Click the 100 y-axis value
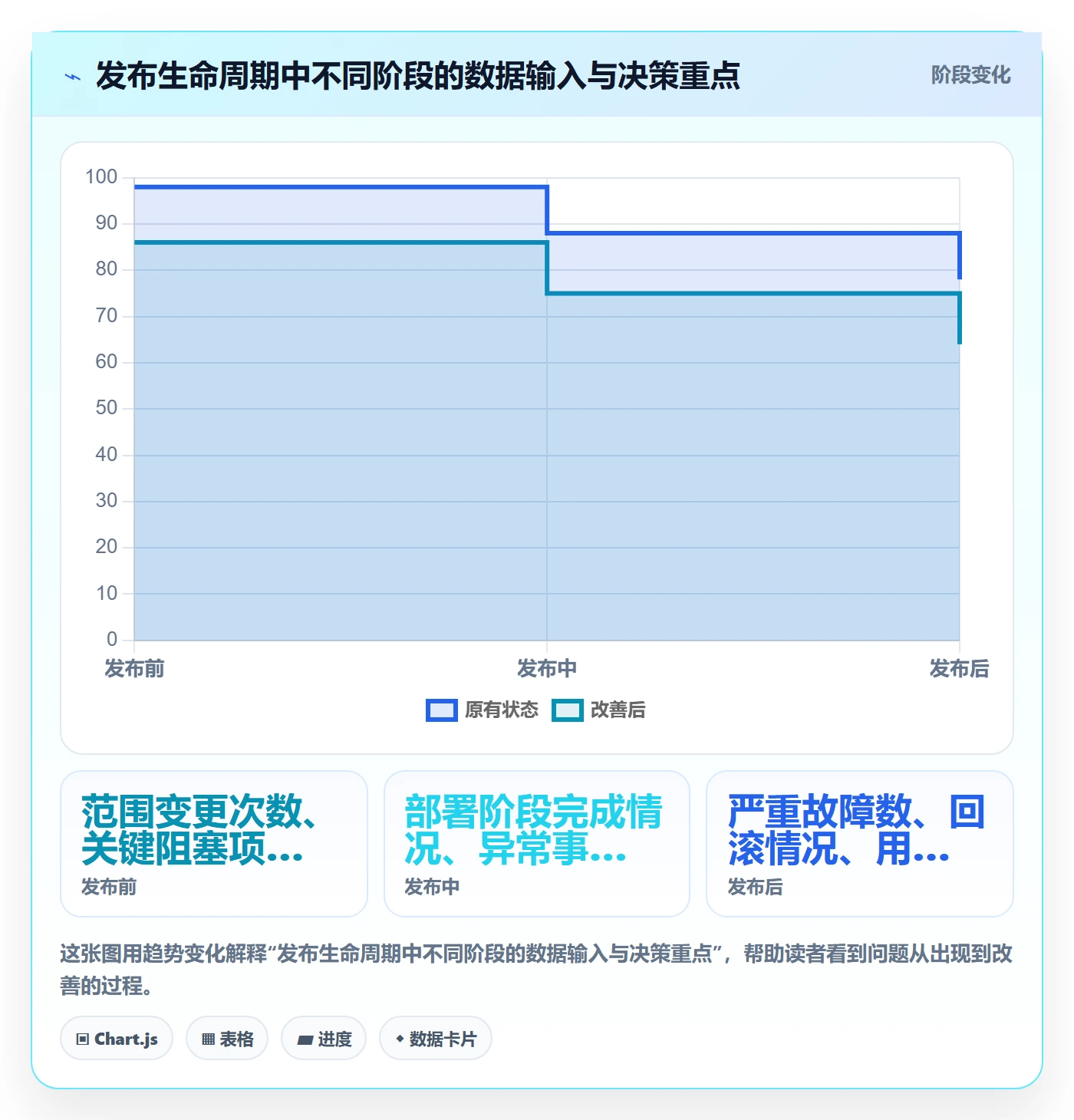The width and height of the screenshot is (1074, 1120). coord(101,177)
